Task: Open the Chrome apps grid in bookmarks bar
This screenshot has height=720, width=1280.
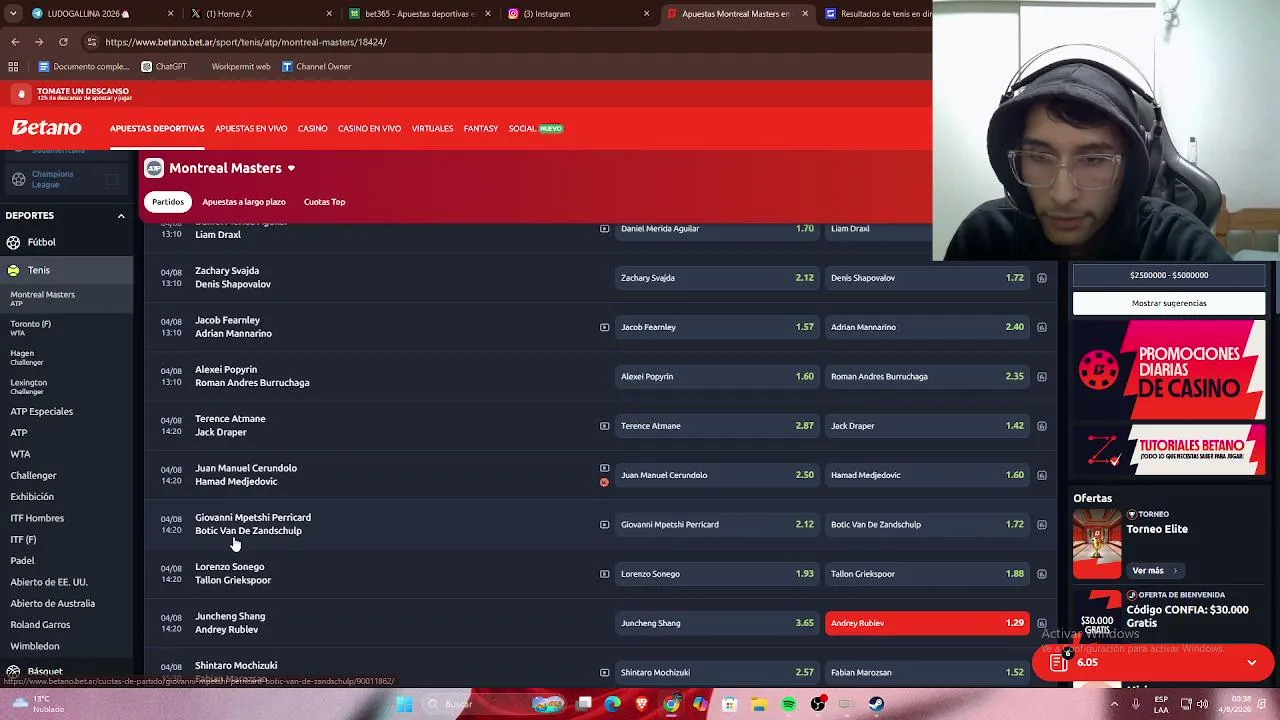Action: [x=13, y=67]
